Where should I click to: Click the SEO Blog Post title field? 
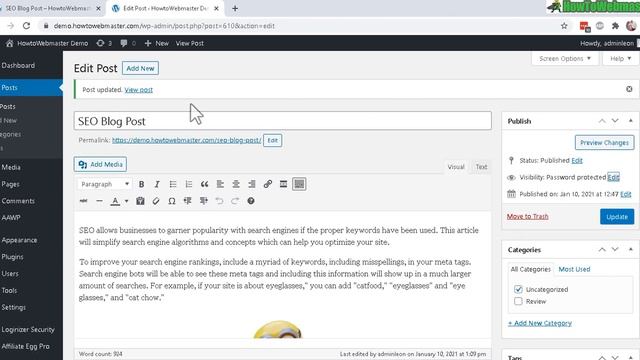pyautogui.click(x=282, y=121)
